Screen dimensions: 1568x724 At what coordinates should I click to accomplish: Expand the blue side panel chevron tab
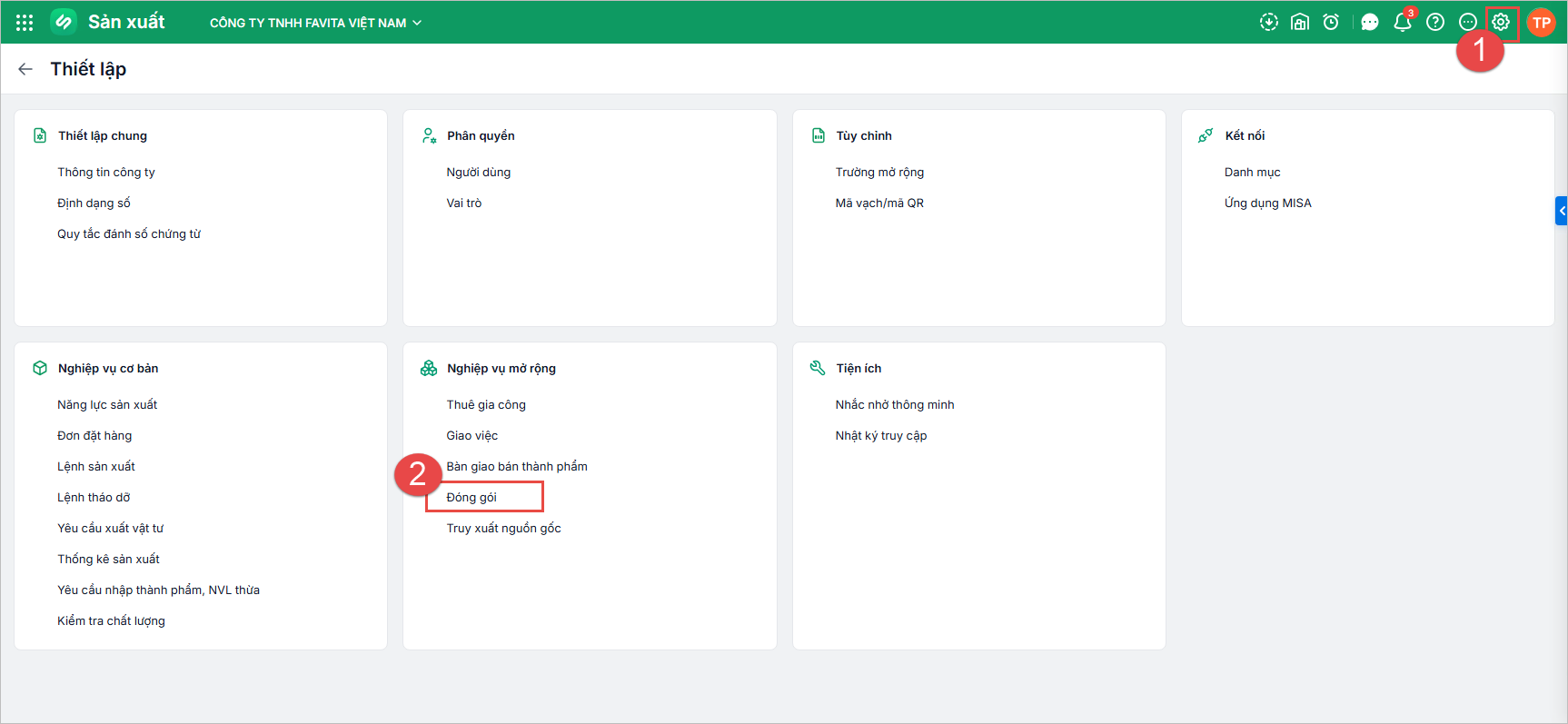[x=1562, y=211]
